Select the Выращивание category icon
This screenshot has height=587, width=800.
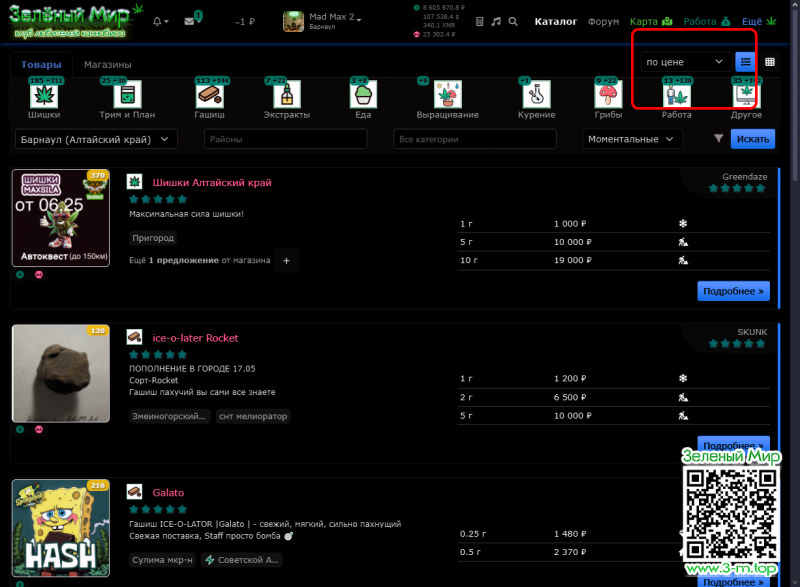[x=446, y=95]
